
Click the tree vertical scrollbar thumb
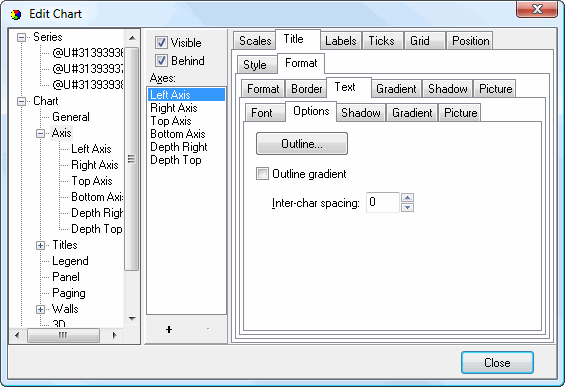(132, 159)
